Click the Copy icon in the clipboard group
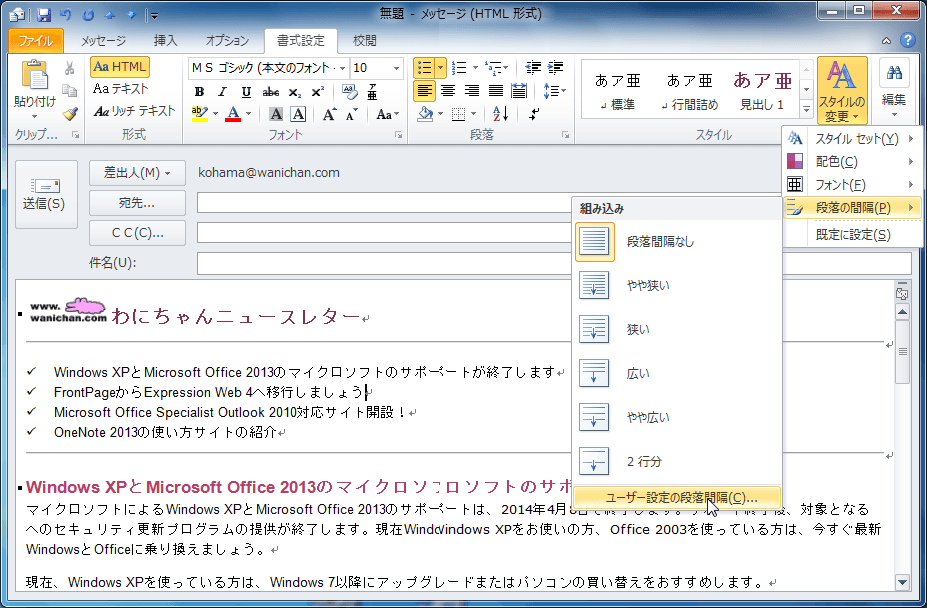The width and height of the screenshot is (927, 608). point(70,90)
